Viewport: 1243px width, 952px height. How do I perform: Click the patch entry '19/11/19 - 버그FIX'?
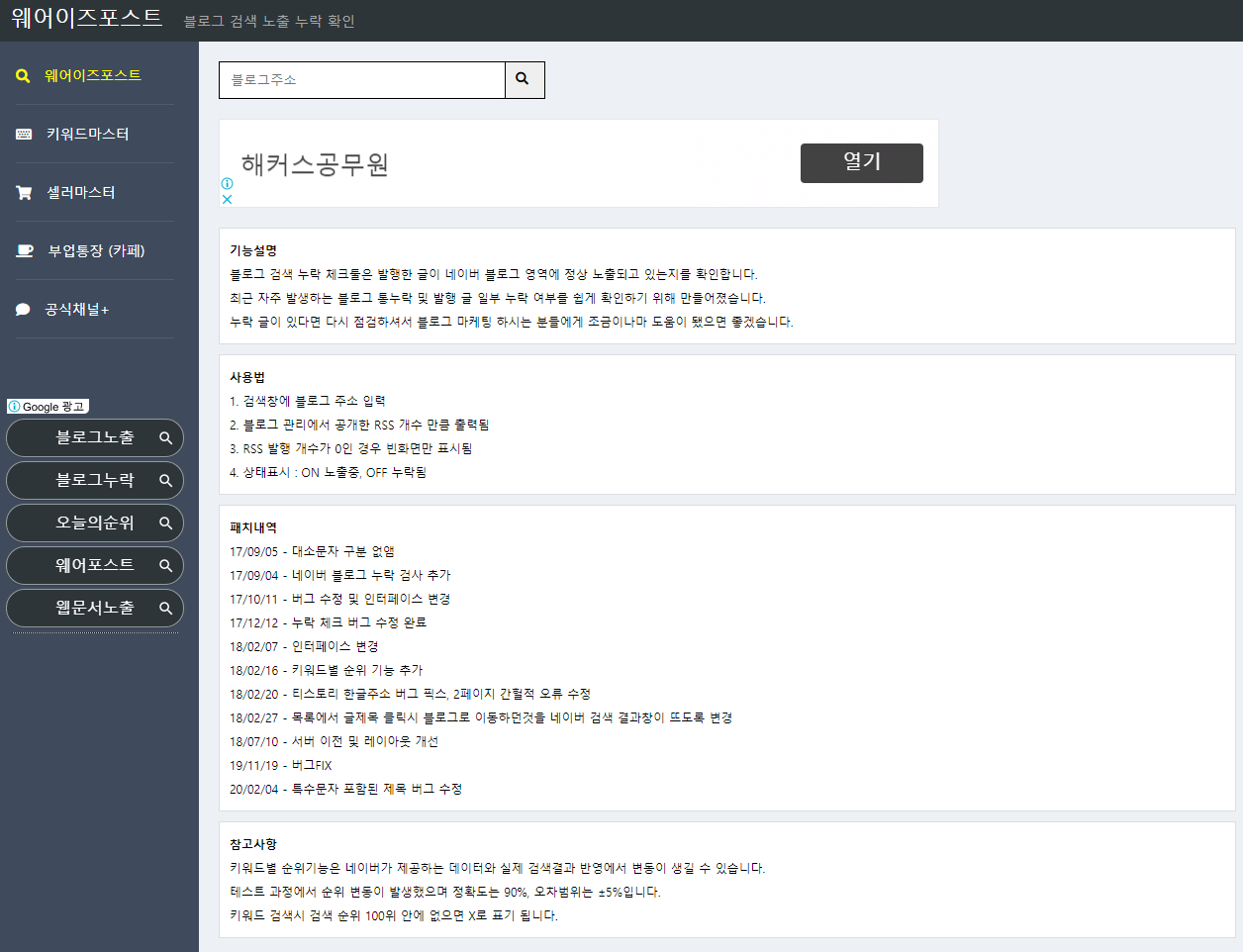click(281, 765)
